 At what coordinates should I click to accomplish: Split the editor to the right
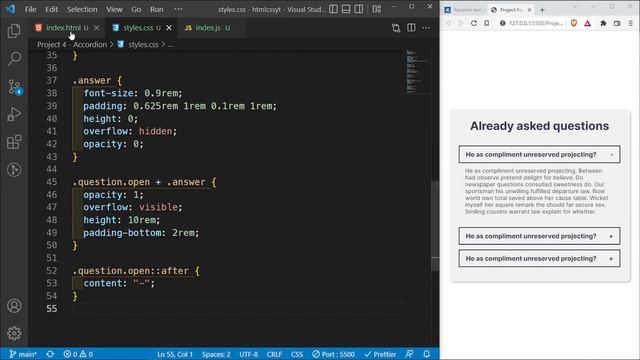(411, 28)
